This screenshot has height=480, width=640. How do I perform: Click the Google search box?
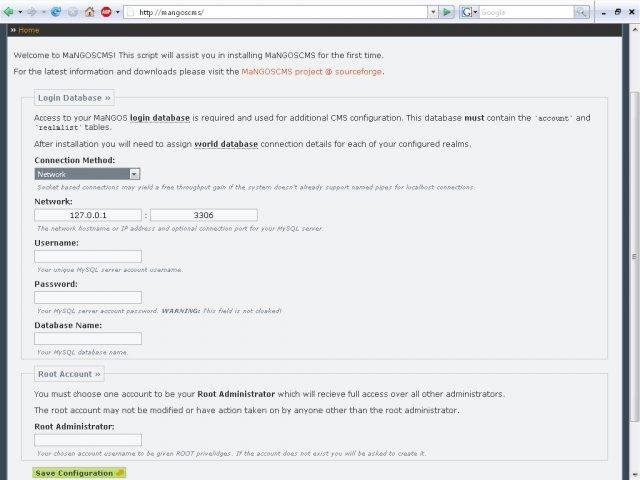[526, 12]
